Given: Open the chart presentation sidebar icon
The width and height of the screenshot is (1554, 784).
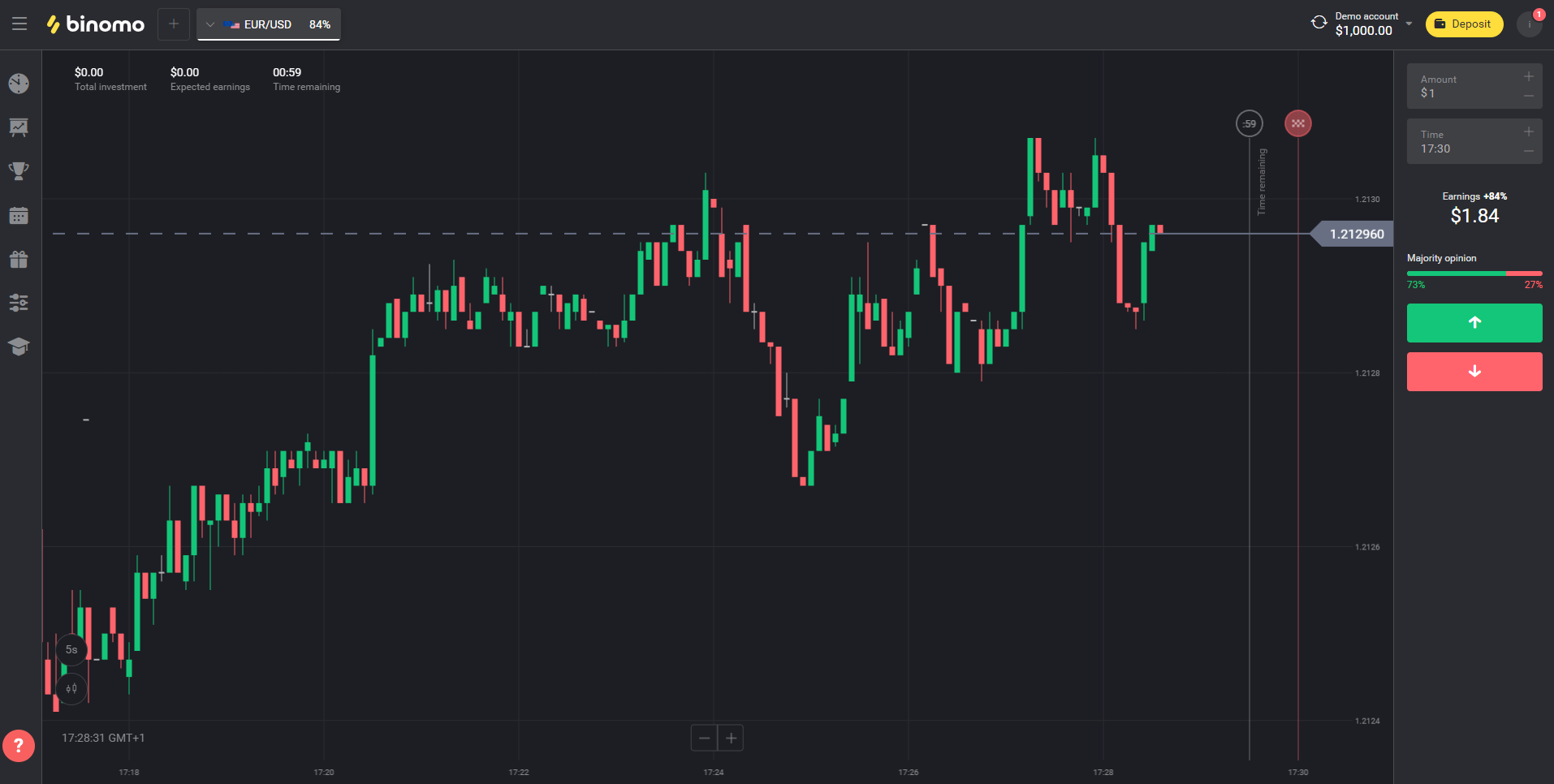Looking at the screenshot, I should pyautogui.click(x=19, y=127).
